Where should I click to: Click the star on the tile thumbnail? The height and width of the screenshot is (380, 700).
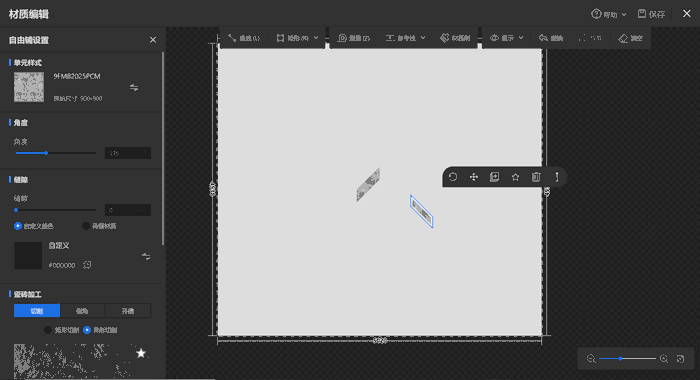(141, 353)
